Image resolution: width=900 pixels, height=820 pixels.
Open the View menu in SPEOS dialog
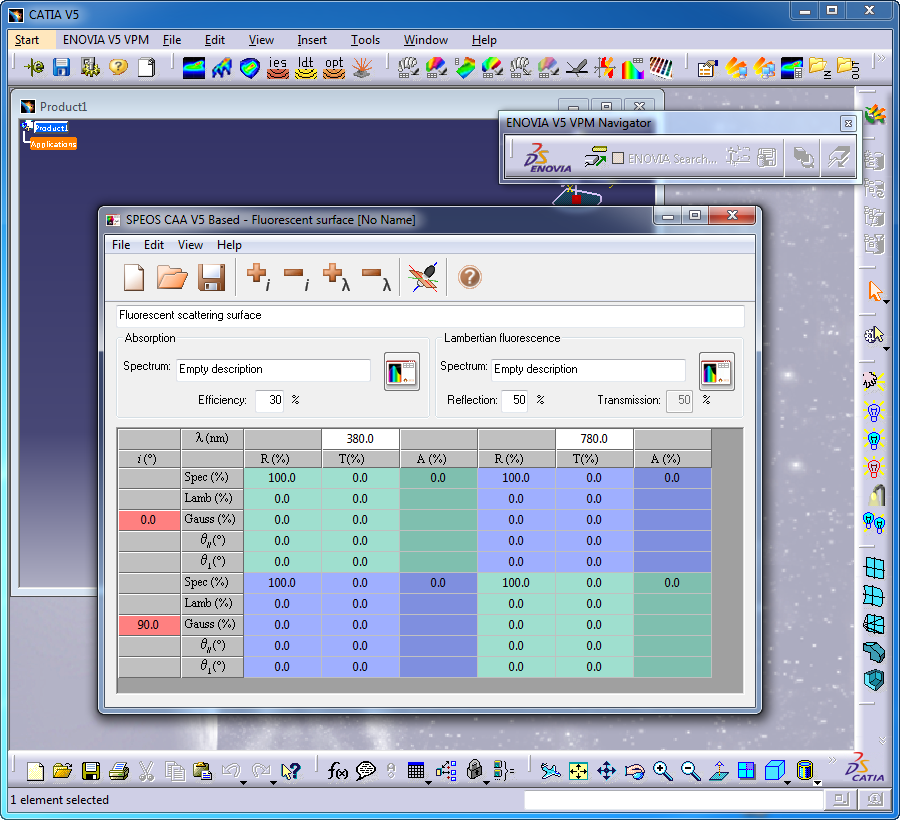(x=190, y=245)
